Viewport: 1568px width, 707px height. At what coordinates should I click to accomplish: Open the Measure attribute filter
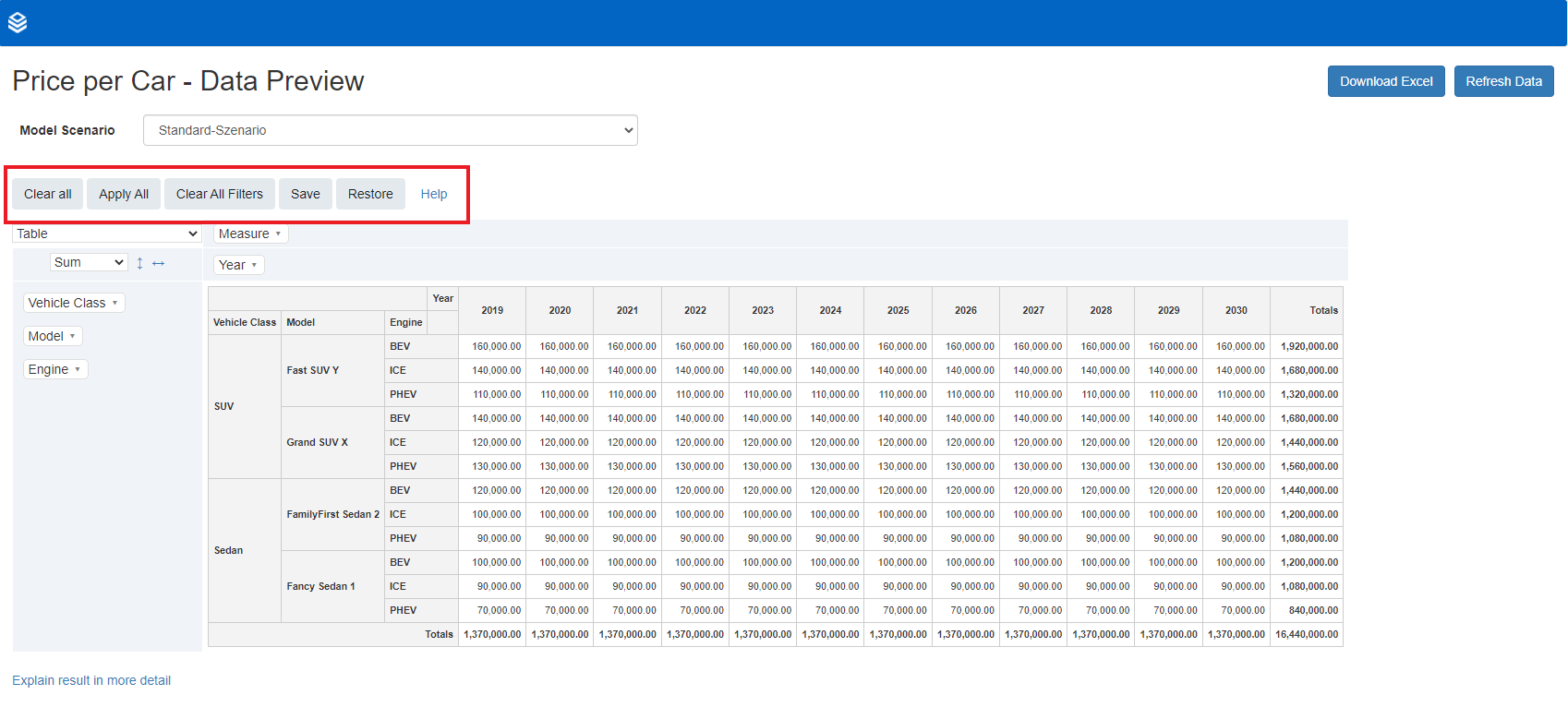click(278, 234)
